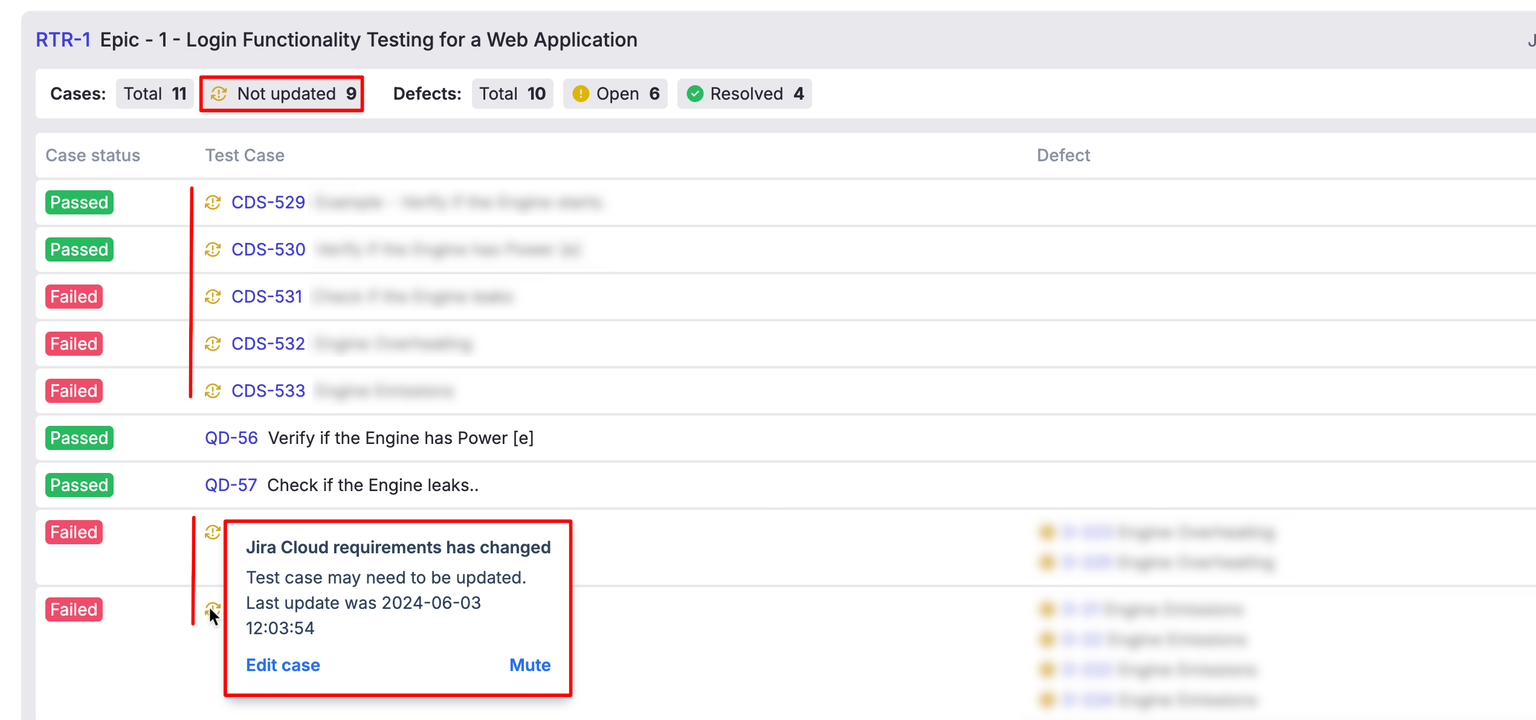The height and width of the screenshot is (720, 1536).
Task: Click Edit case in the tooltip popup
Action: pos(283,665)
